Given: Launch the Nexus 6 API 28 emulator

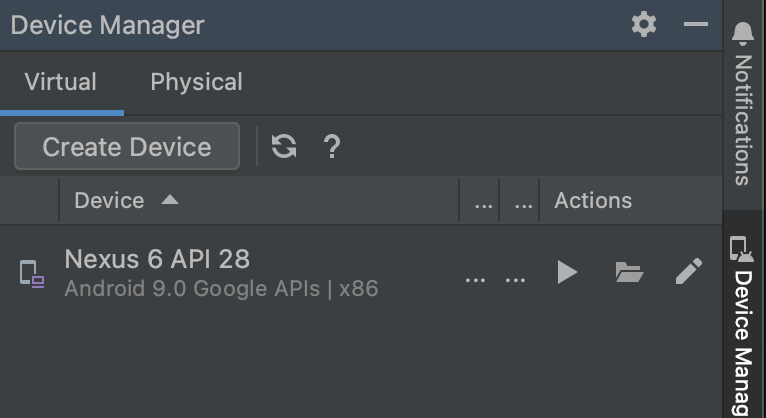Looking at the screenshot, I should [x=567, y=272].
